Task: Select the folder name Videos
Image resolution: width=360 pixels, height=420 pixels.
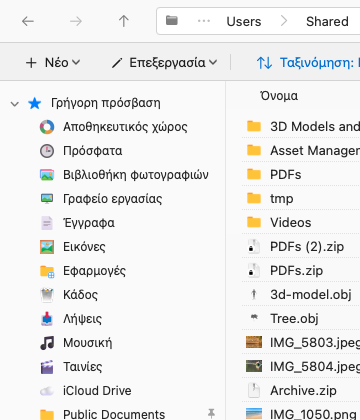Action: 291,223
